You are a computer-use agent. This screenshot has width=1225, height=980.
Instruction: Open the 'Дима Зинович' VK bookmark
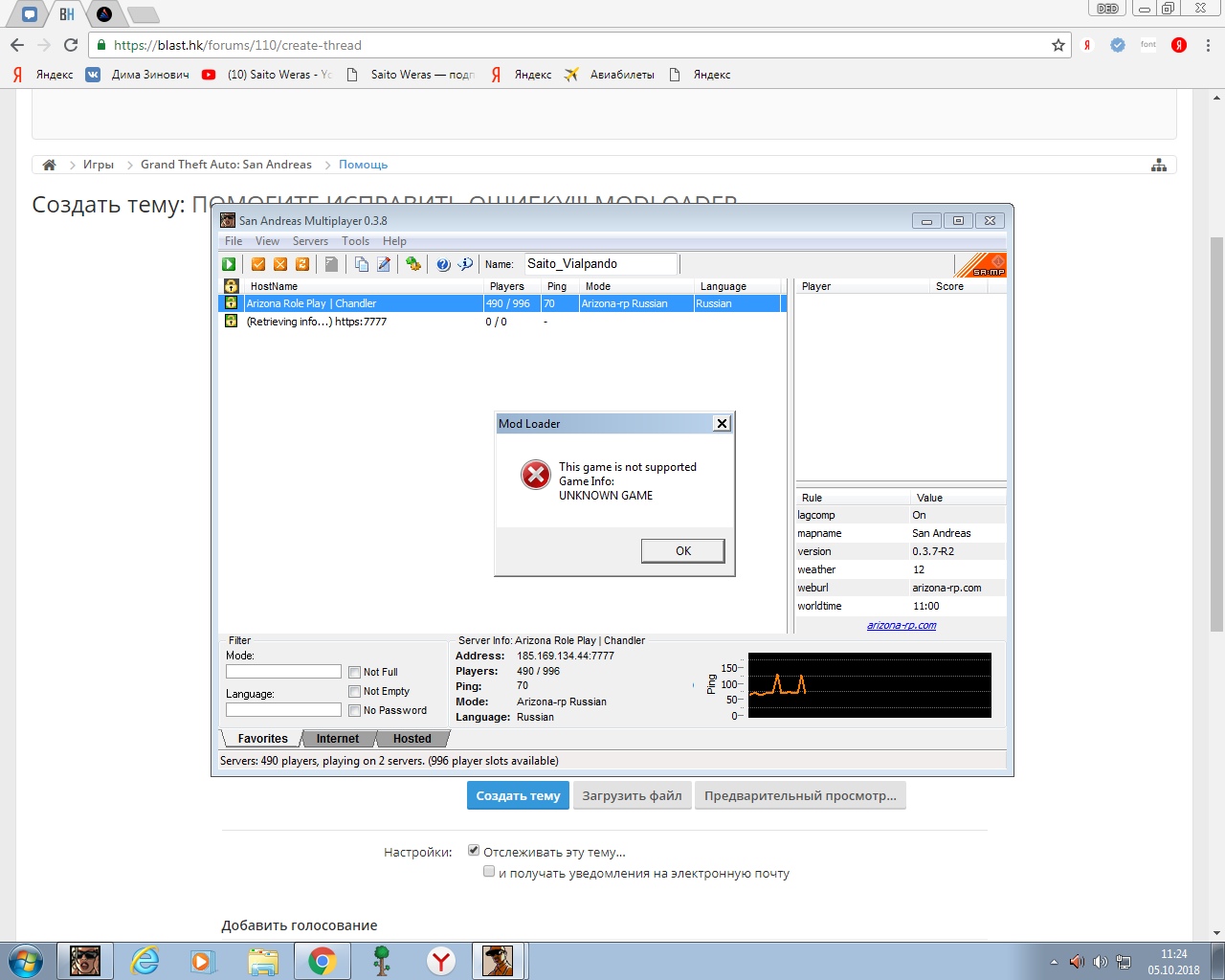tap(138, 75)
